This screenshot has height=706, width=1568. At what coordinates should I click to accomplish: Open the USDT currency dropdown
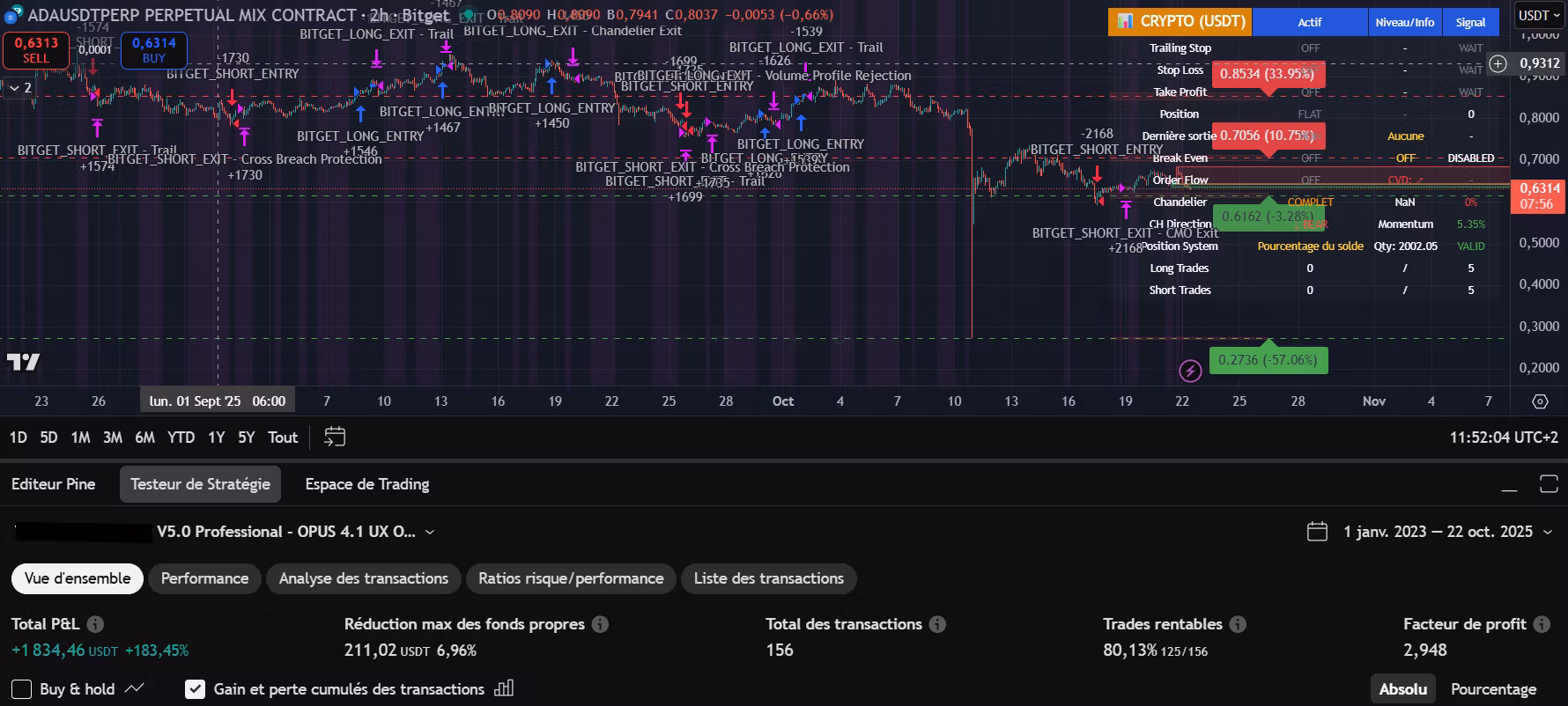point(1539,15)
